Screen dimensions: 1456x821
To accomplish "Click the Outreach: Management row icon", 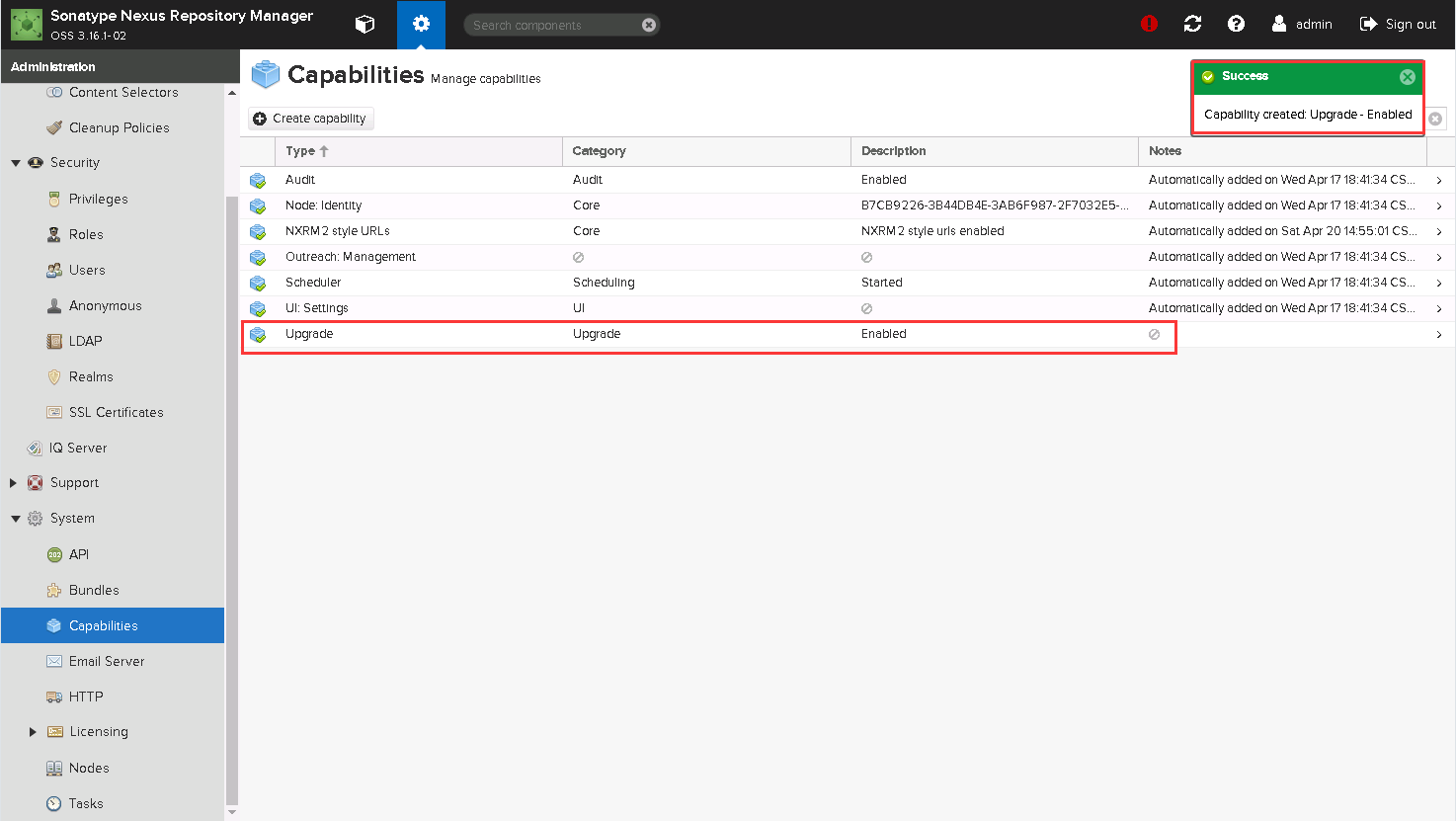I will [258, 257].
